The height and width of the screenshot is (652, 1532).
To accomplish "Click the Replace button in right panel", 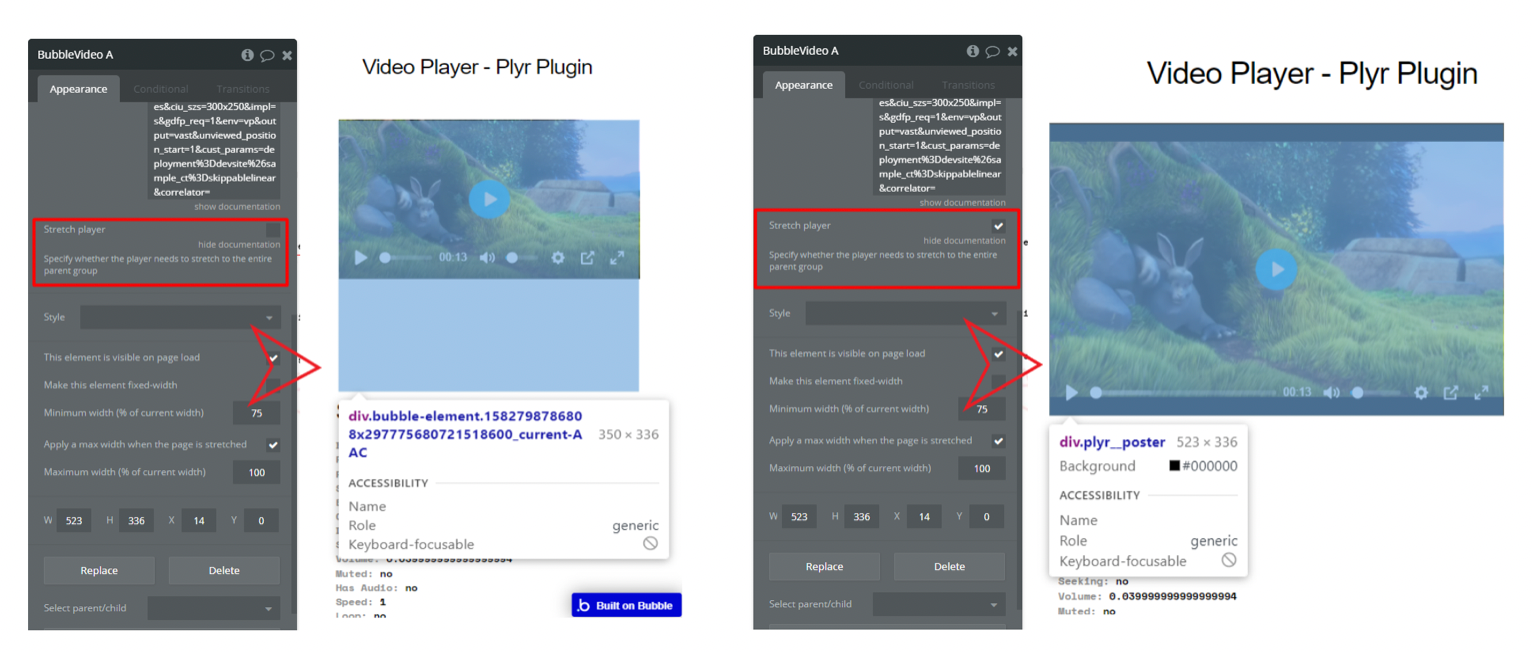I will click(824, 567).
